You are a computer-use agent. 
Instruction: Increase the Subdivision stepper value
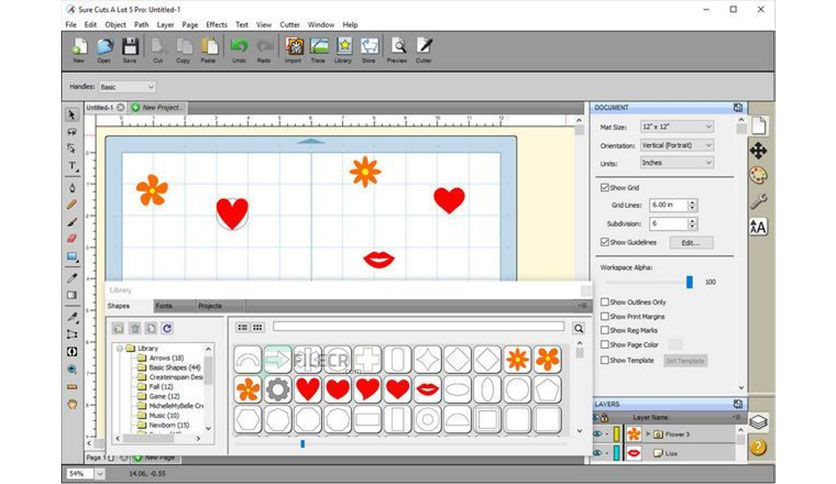coord(692,221)
